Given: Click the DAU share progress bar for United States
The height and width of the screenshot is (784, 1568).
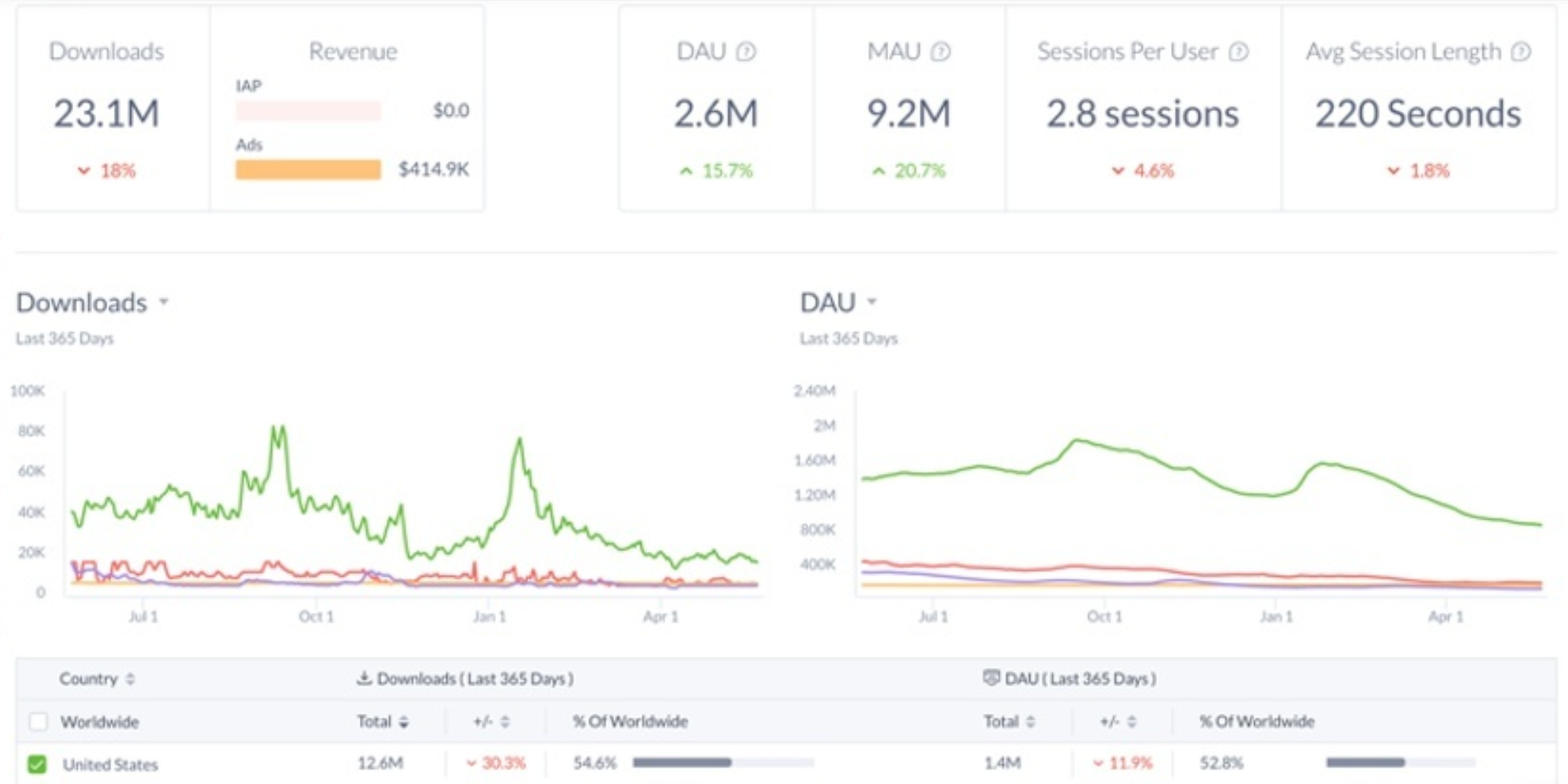Looking at the screenshot, I should 1401,762.
